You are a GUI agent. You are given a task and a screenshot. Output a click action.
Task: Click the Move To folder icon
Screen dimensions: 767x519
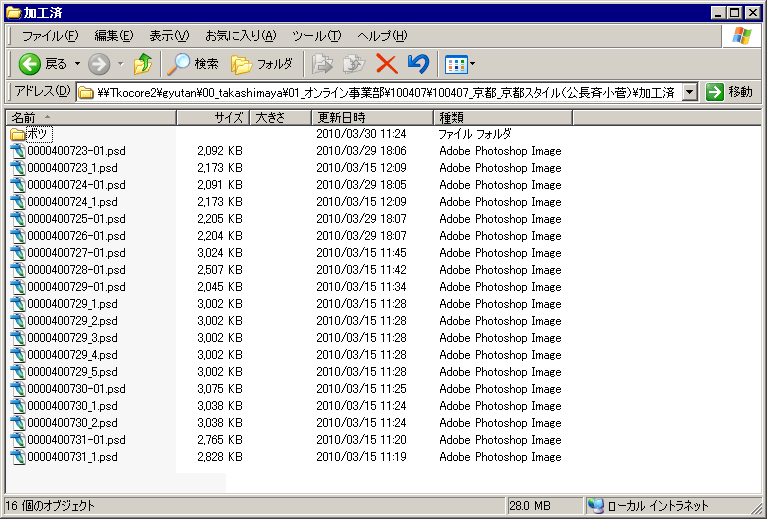click(322, 64)
